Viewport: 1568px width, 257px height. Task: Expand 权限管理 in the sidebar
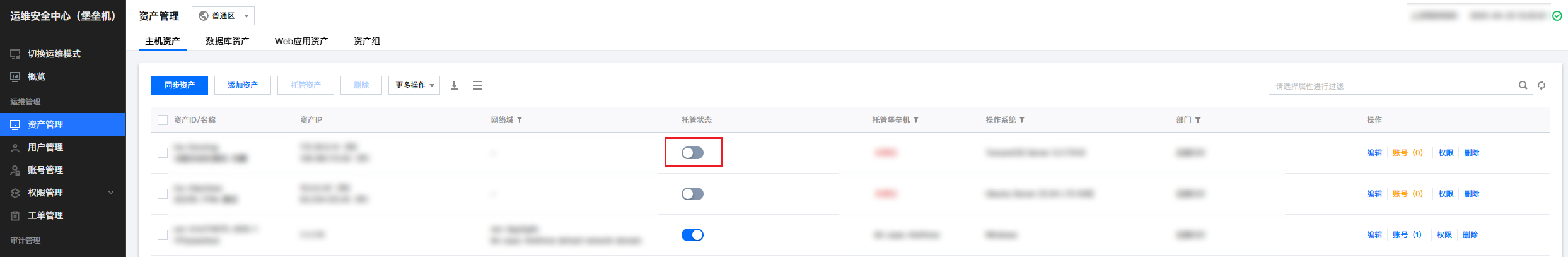pyautogui.click(x=63, y=193)
